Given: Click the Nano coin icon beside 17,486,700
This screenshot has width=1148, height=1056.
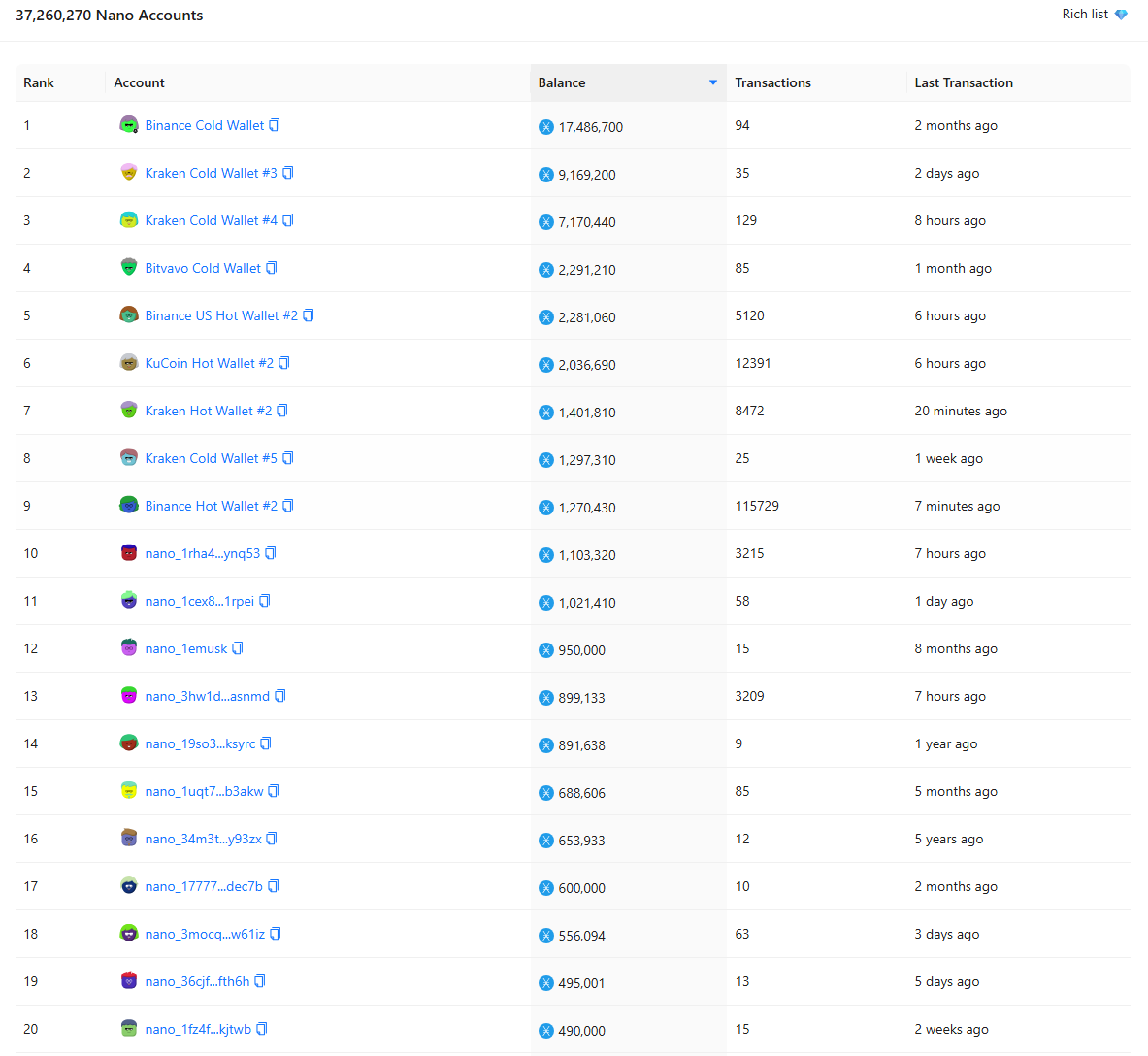Looking at the screenshot, I should (546, 127).
